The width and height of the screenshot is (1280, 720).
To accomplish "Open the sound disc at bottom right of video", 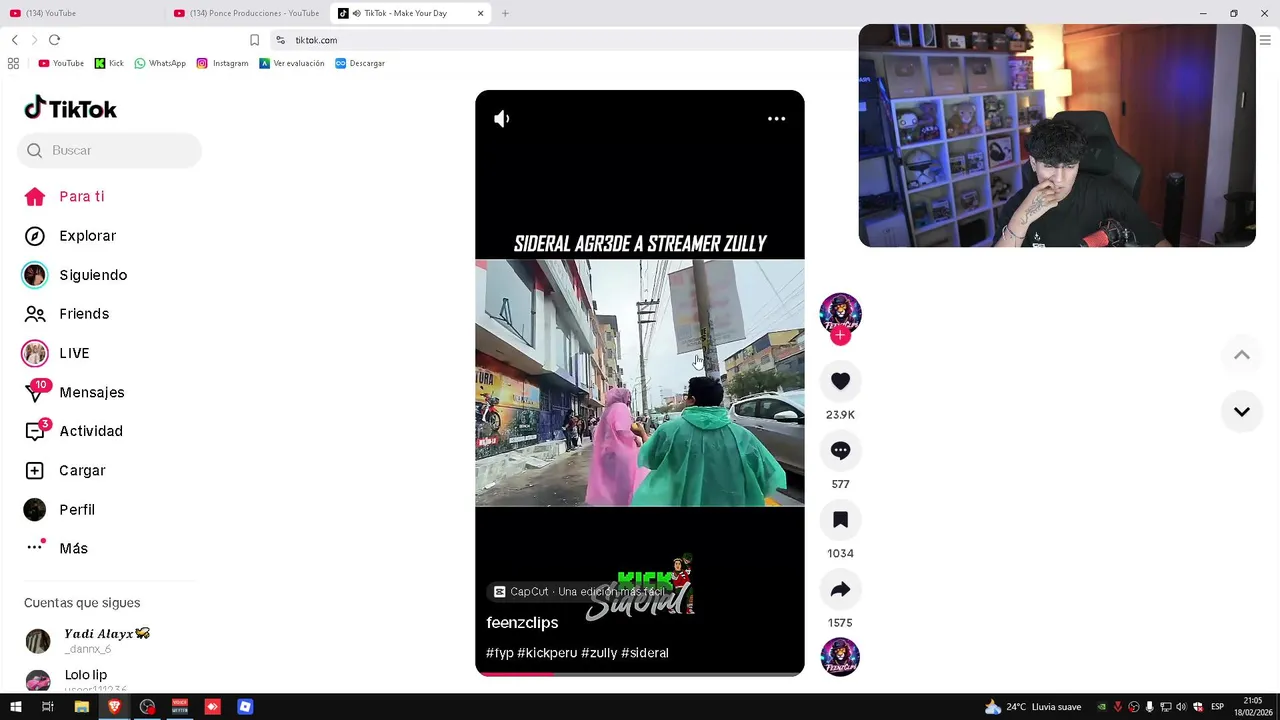I will [840, 657].
